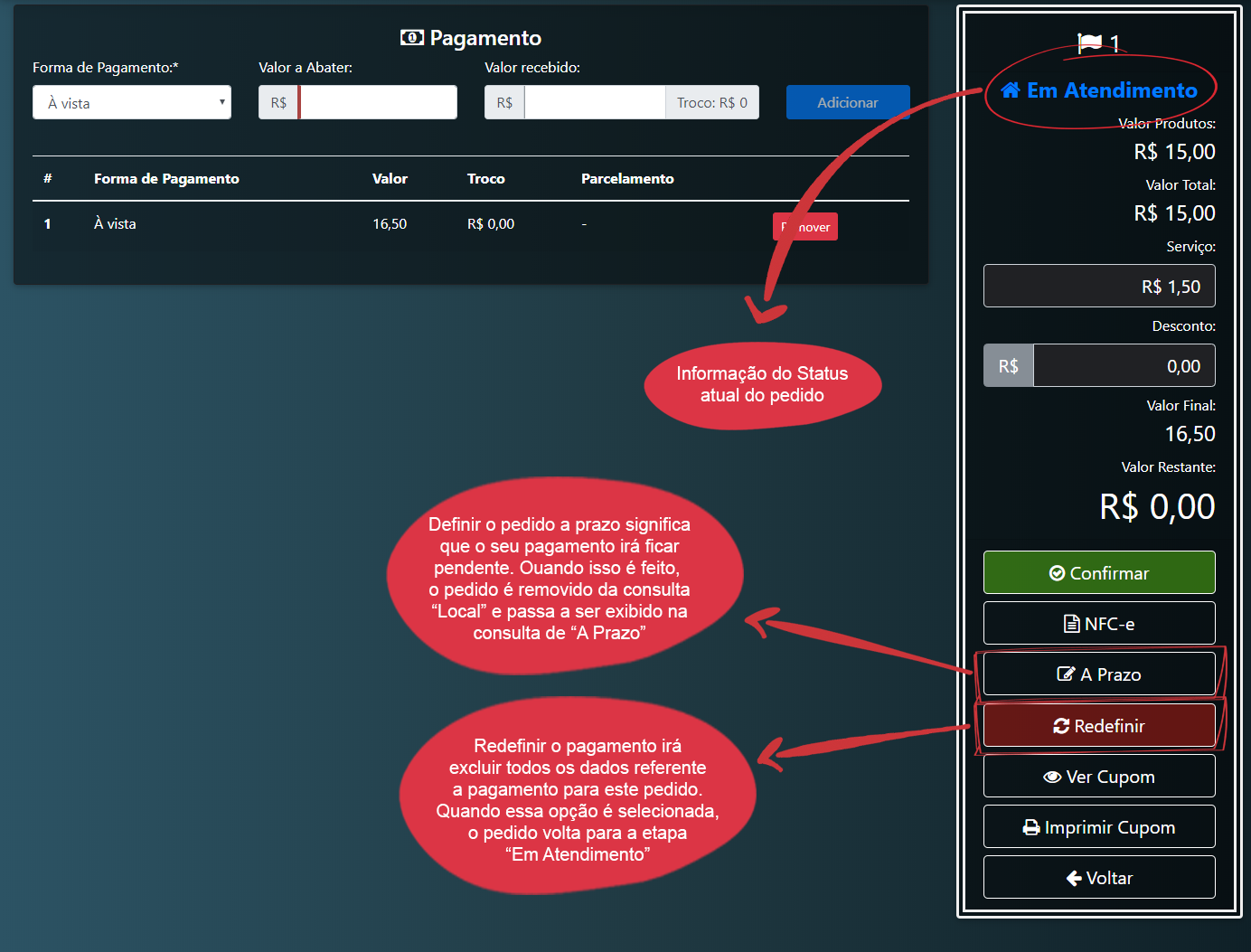Click the Forma de Pagamento column header
This screenshot has height=952, width=1251.
click(166, 179)
